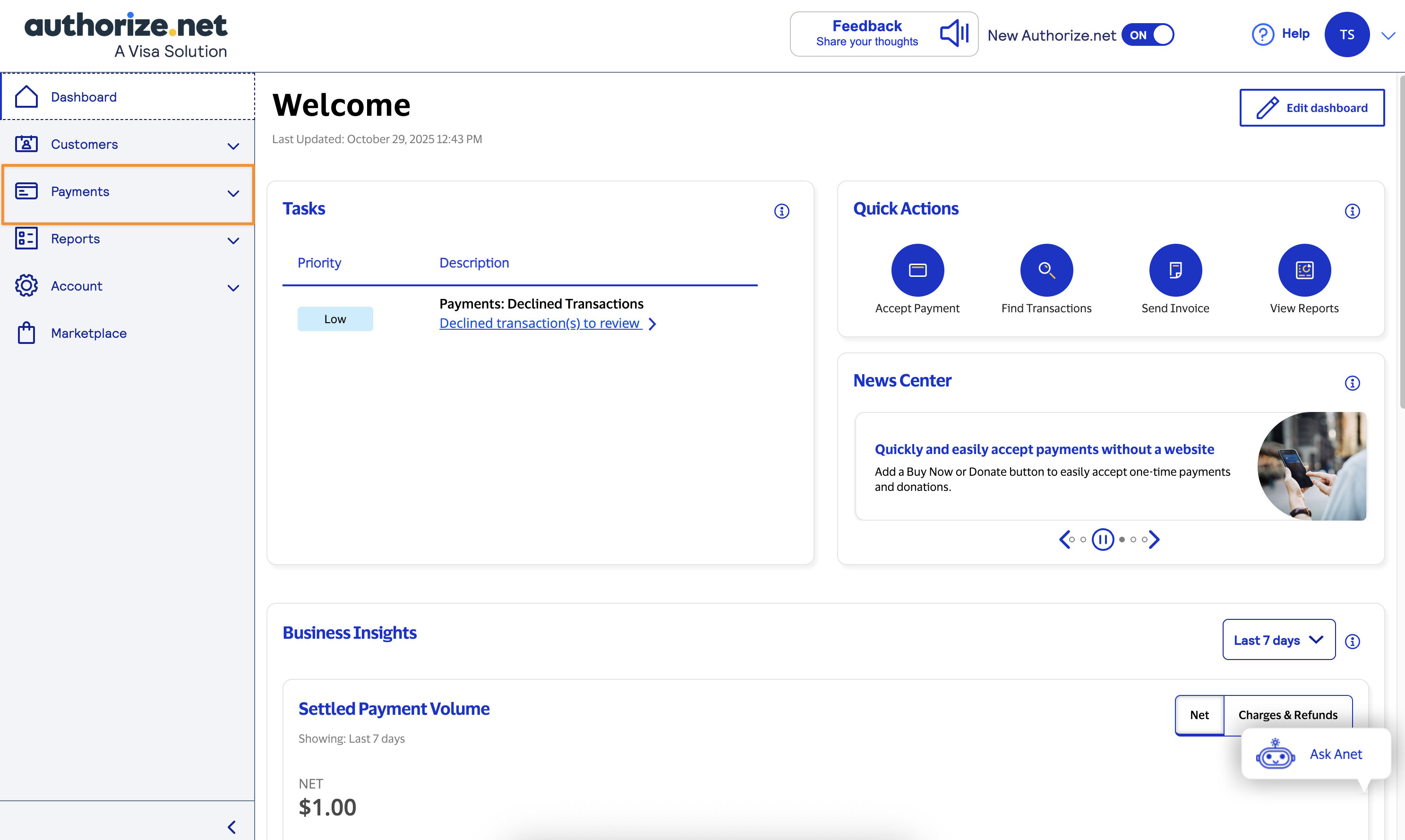Click the Help question mark icon
This screenshot has width=1405, height=840.
point(1262,34)
